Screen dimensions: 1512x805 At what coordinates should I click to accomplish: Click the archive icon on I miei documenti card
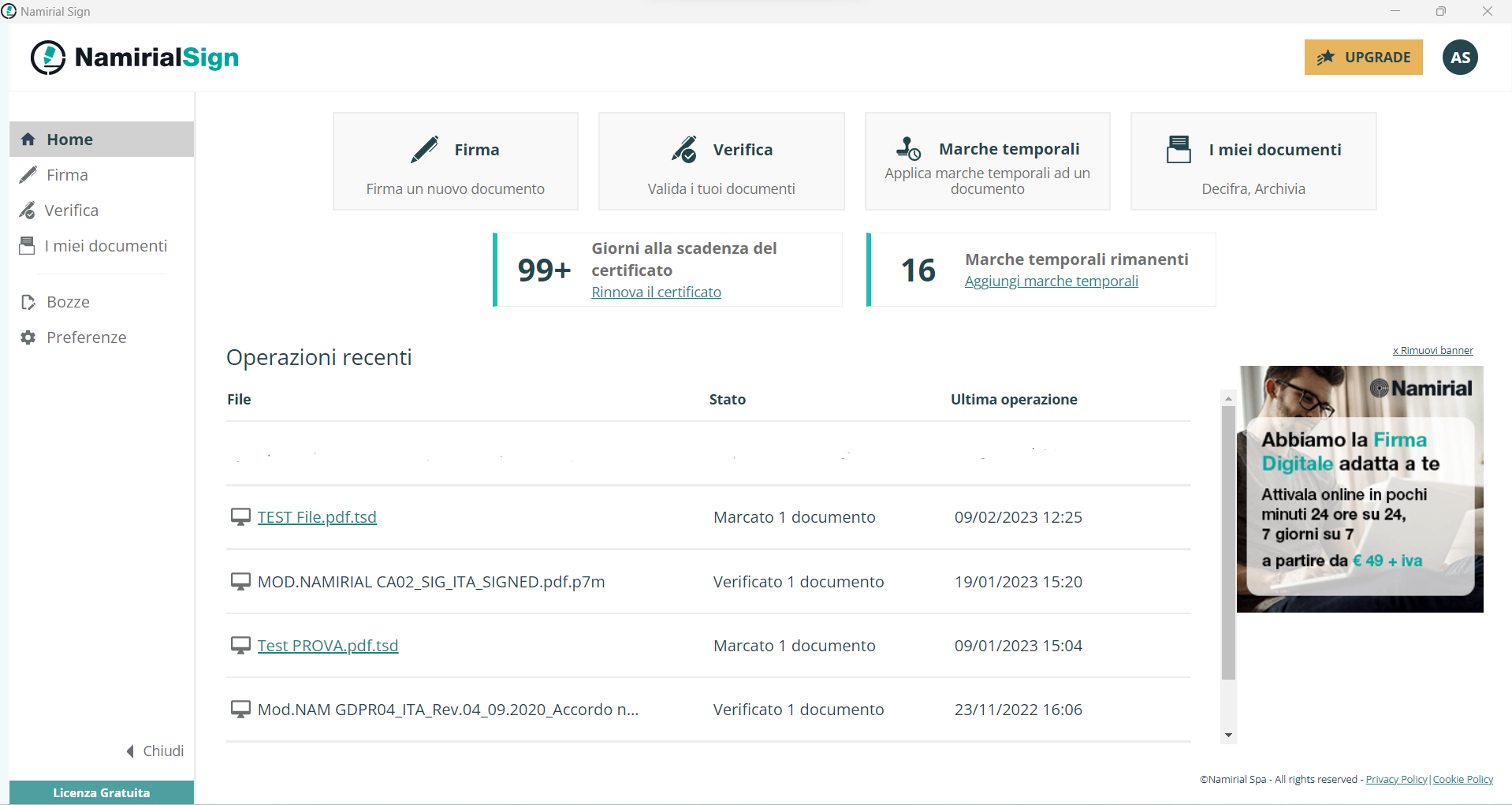[x=1179, y=148]
